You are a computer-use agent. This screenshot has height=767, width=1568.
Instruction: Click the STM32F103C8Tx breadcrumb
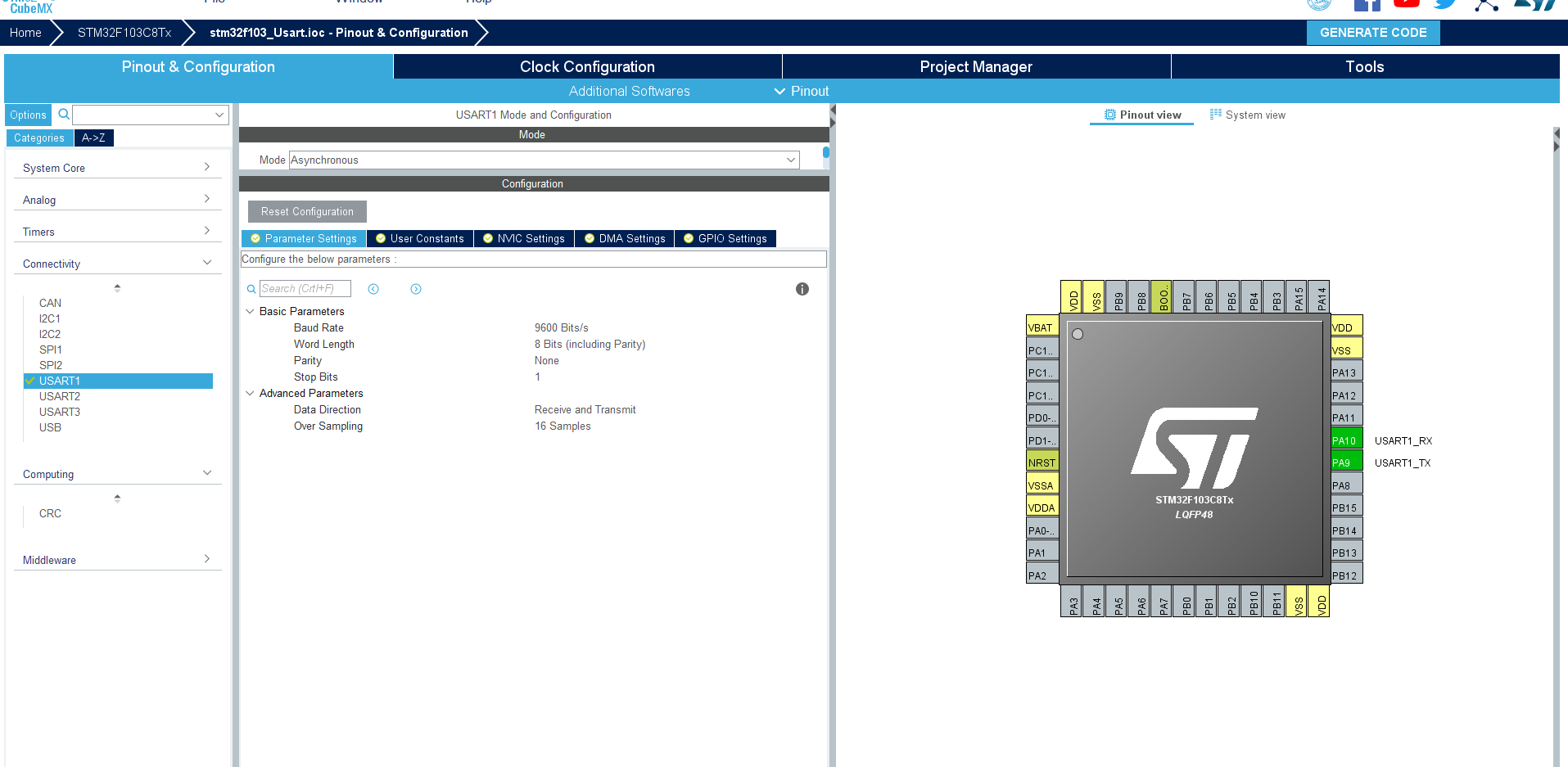coord(124,33)
